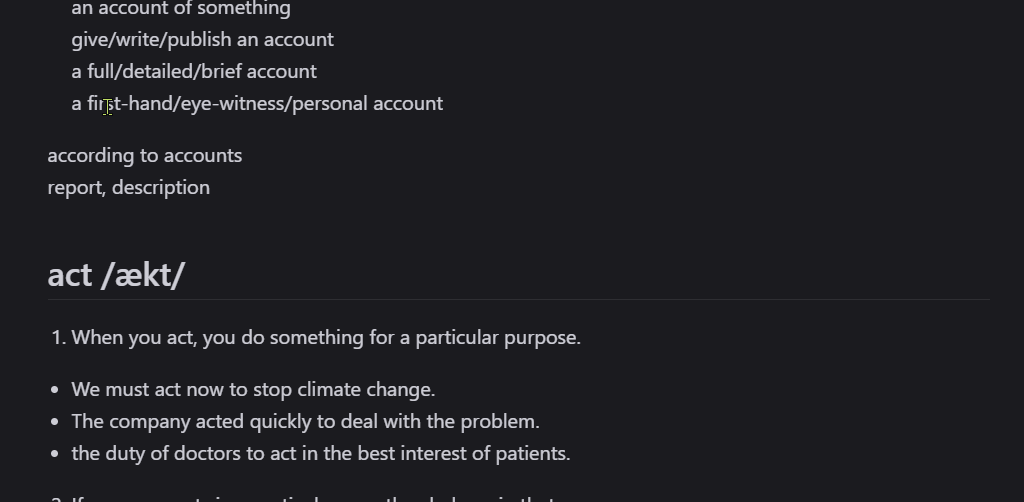
Task: Click the word "patients" in last bullet
Action: pos(531,453)
